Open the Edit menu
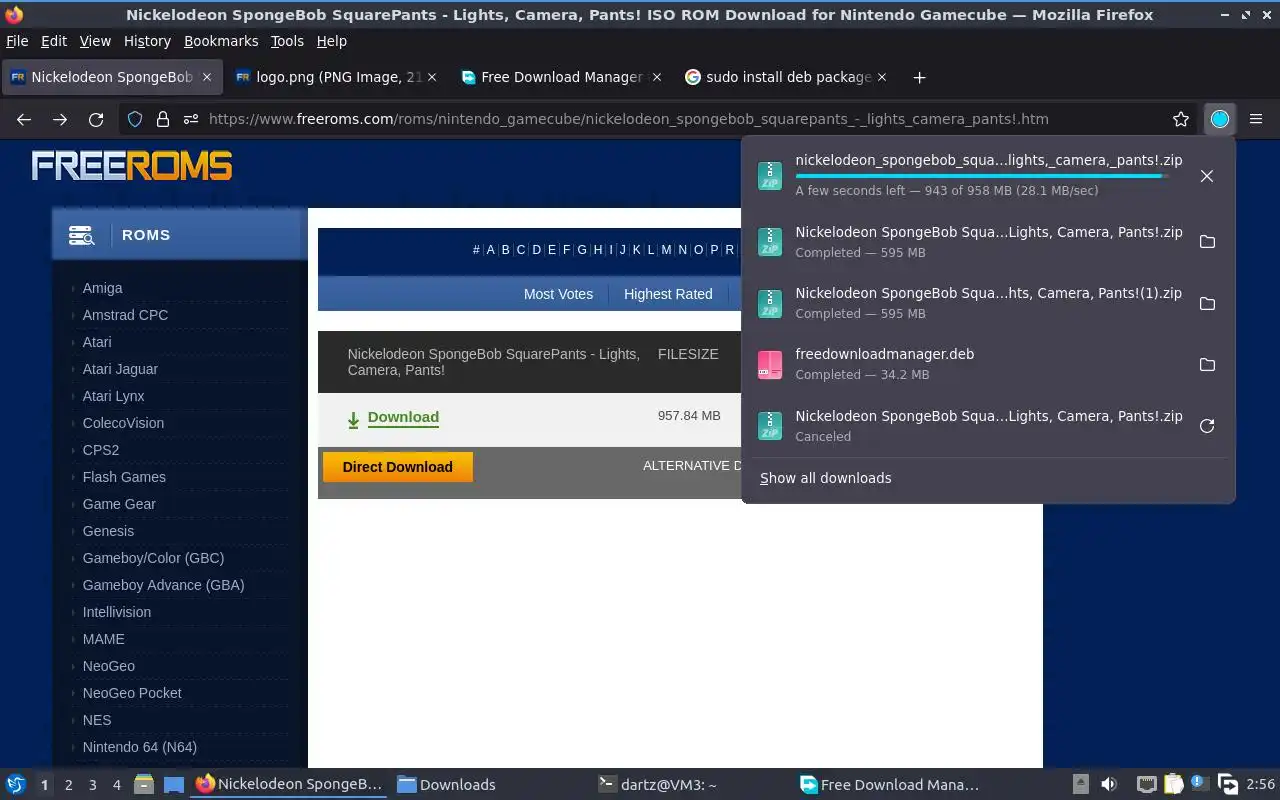 pyautogui.click(x=54, y=41)
